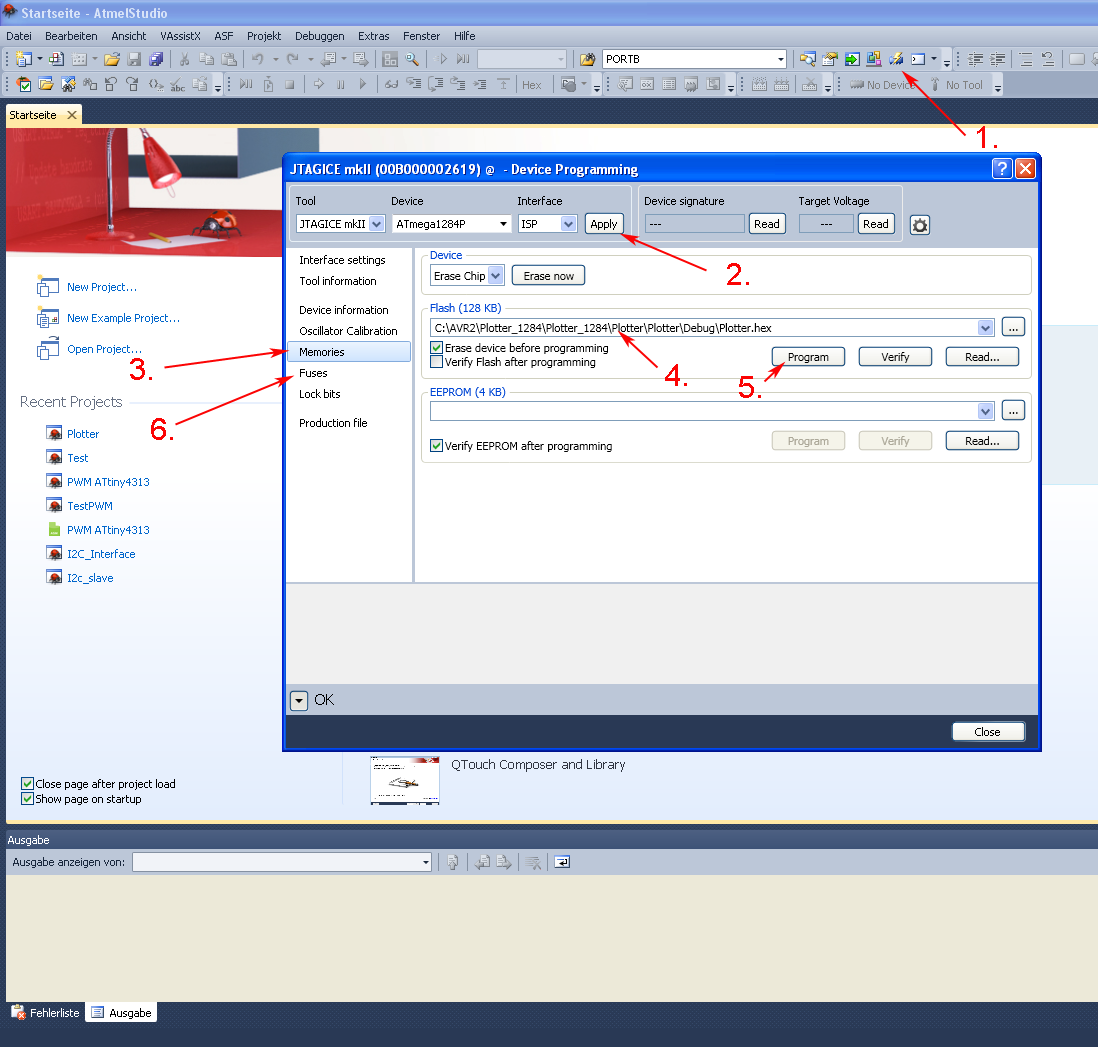Open the Device Programming toolbar icon (lightning bolt)
This screenshot has height=1047, width=1098.
(x=896, y=60)
